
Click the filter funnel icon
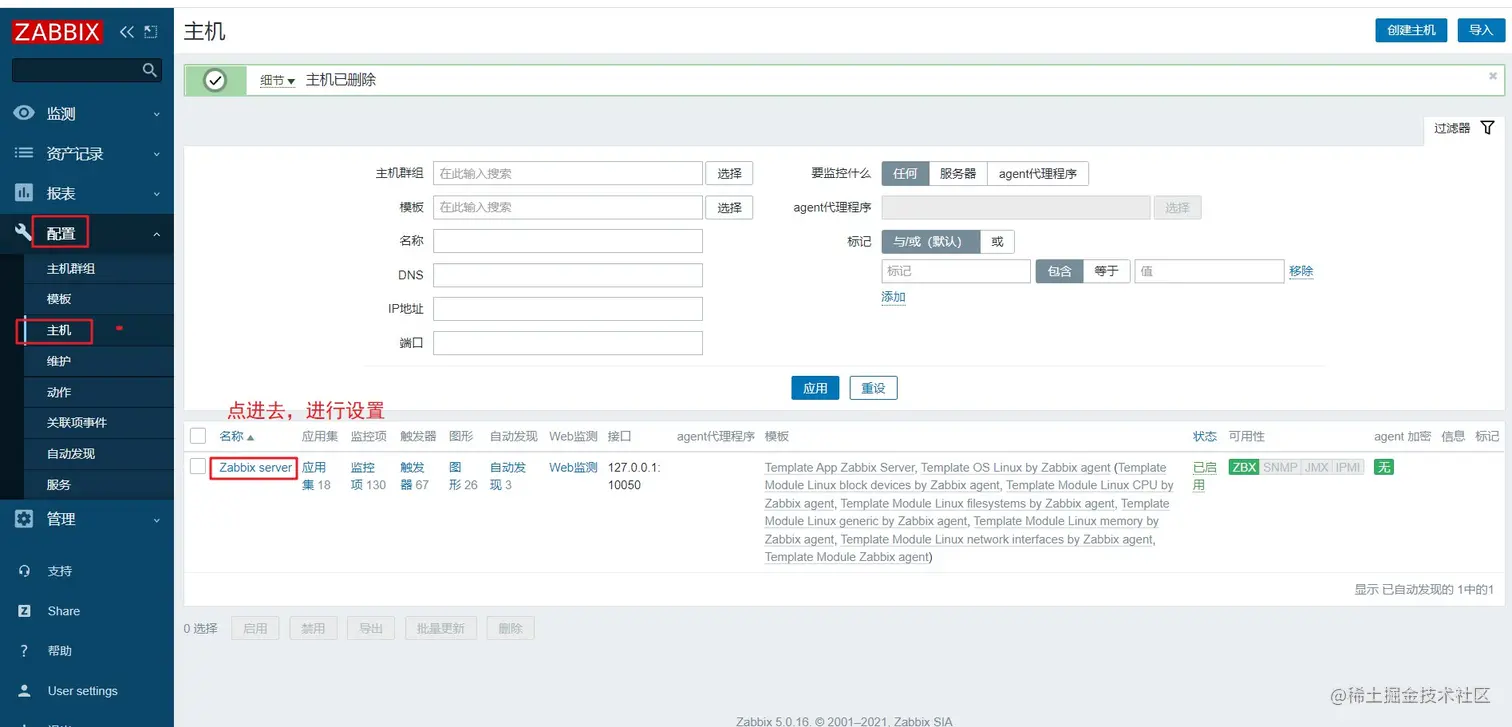pyautogui.click(x=1487, y=128)
